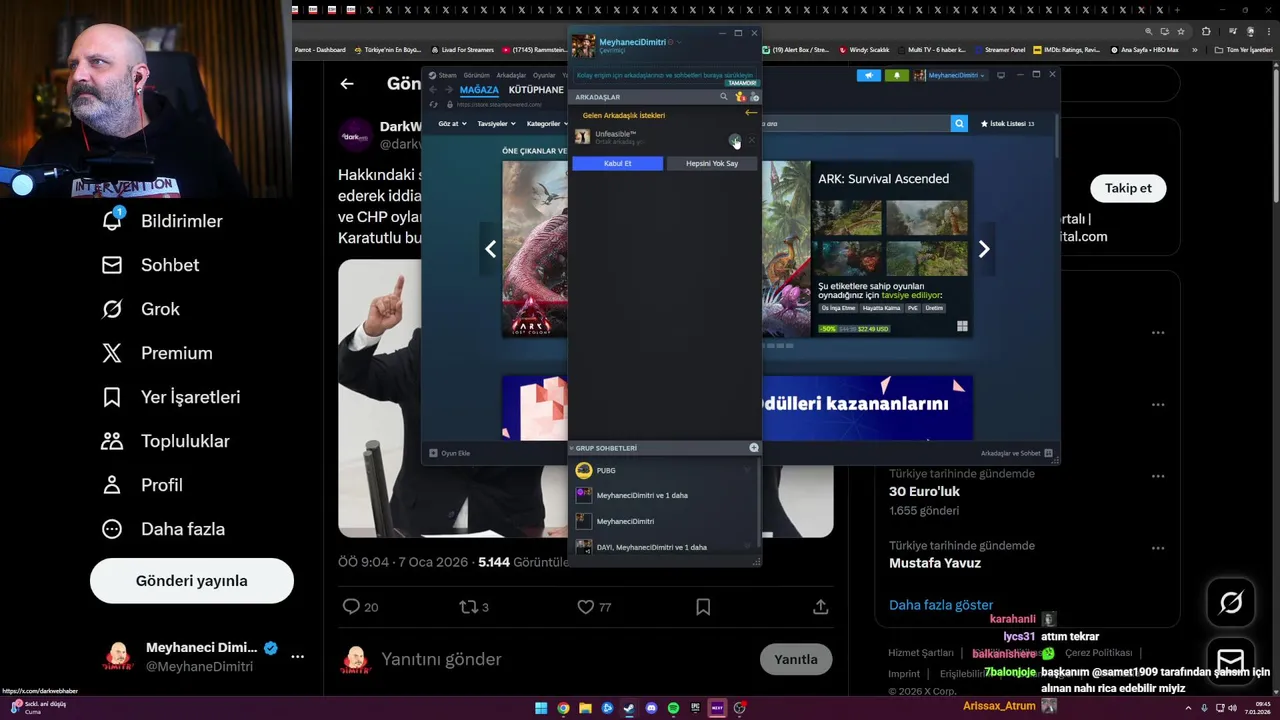Viewport: 1280px width, 720px height.
Task: Open the 30 Euro'luk trending topic
Action: (924, 491)
